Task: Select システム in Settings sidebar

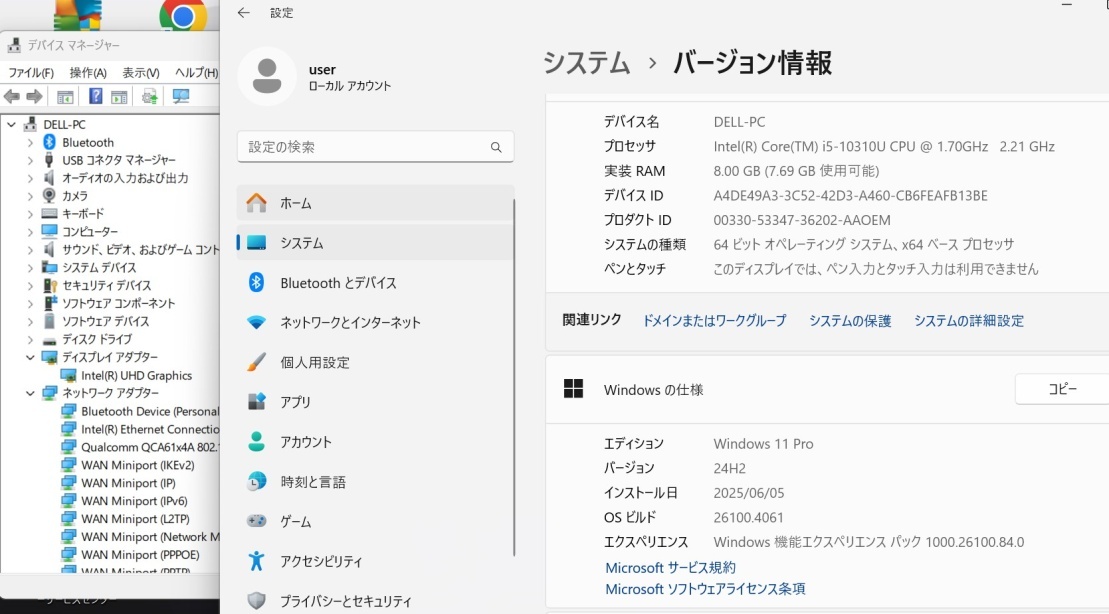Action: click(375, 243)
